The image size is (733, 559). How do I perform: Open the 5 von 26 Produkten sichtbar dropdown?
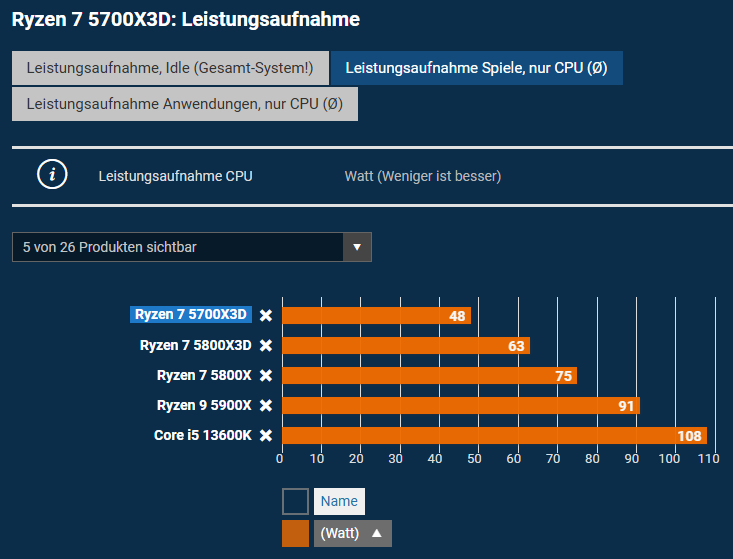[192, 247]
